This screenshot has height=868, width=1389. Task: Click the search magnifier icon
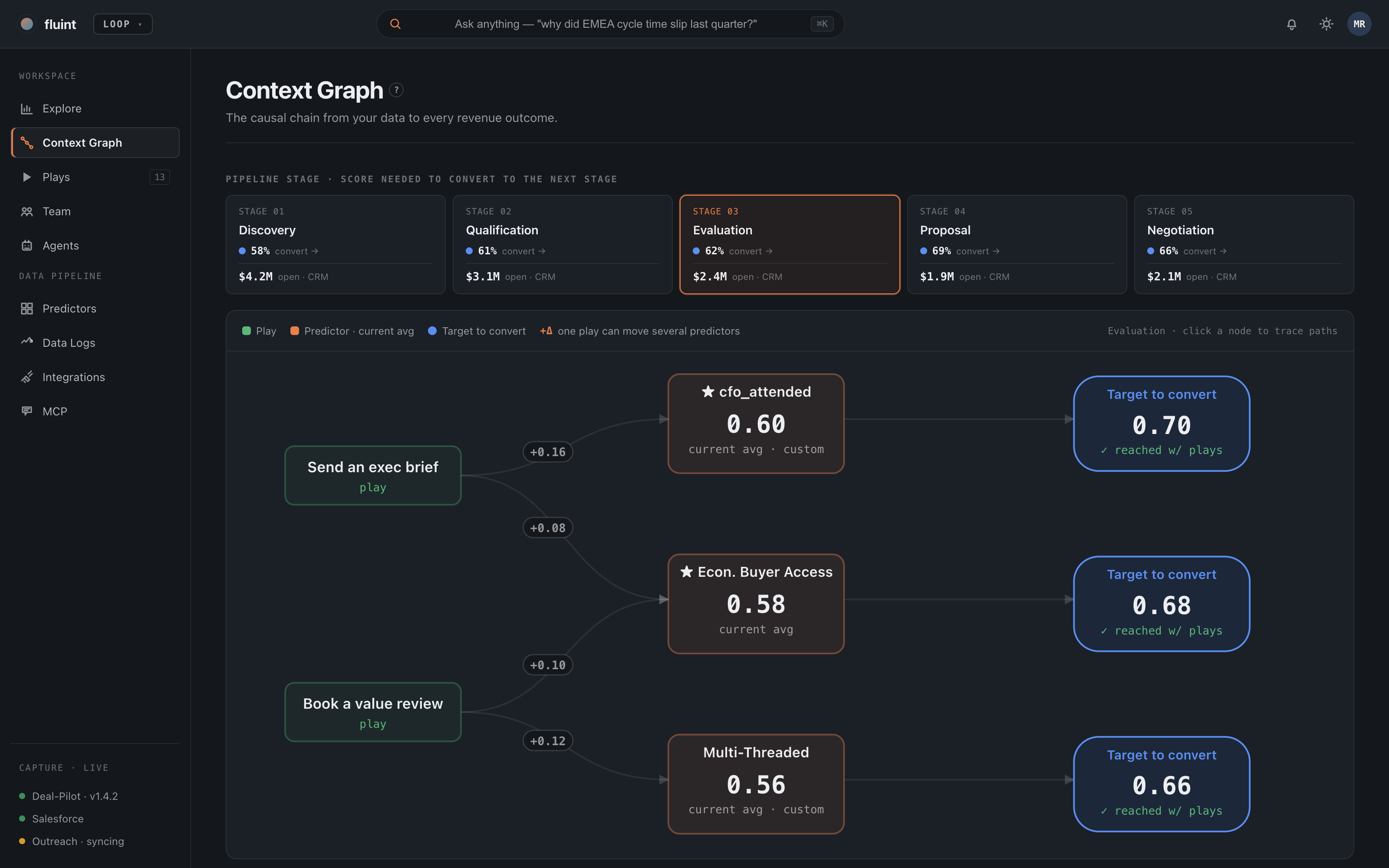(395, 23)
